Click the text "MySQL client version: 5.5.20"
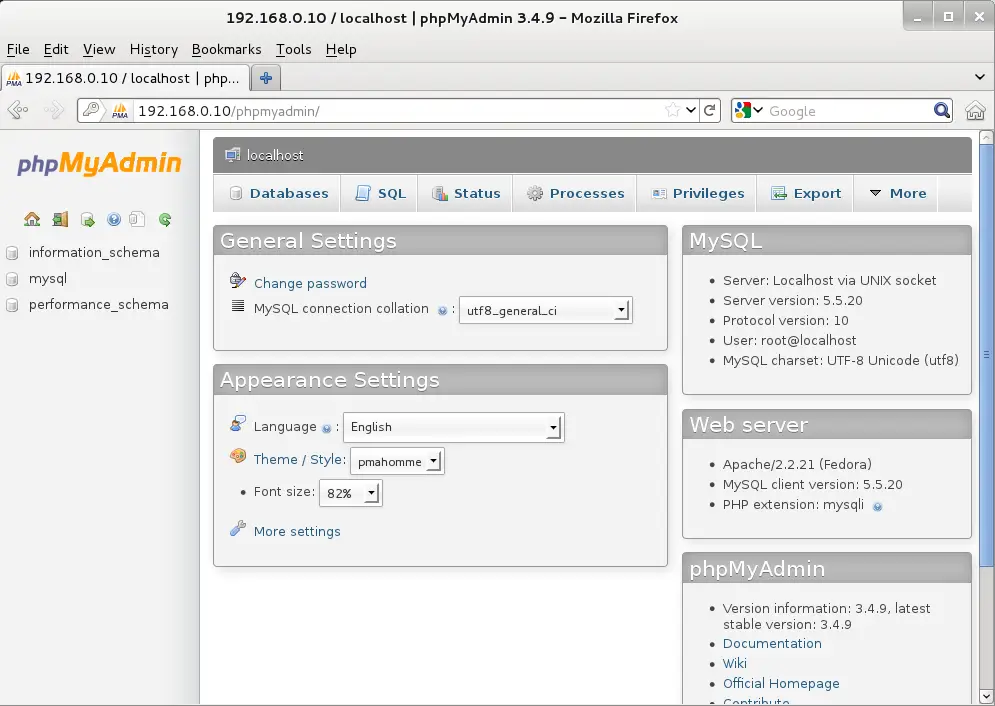The image size is (995, 706). pyautogui.click(x=812, y=485)
